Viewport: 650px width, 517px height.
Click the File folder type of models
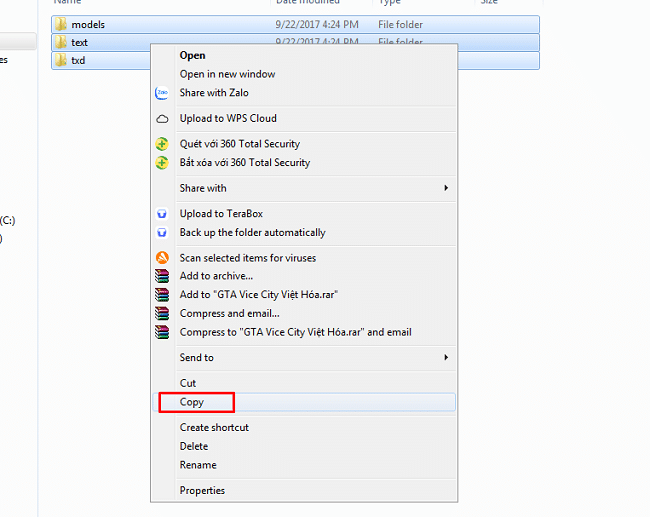[400, 24]
